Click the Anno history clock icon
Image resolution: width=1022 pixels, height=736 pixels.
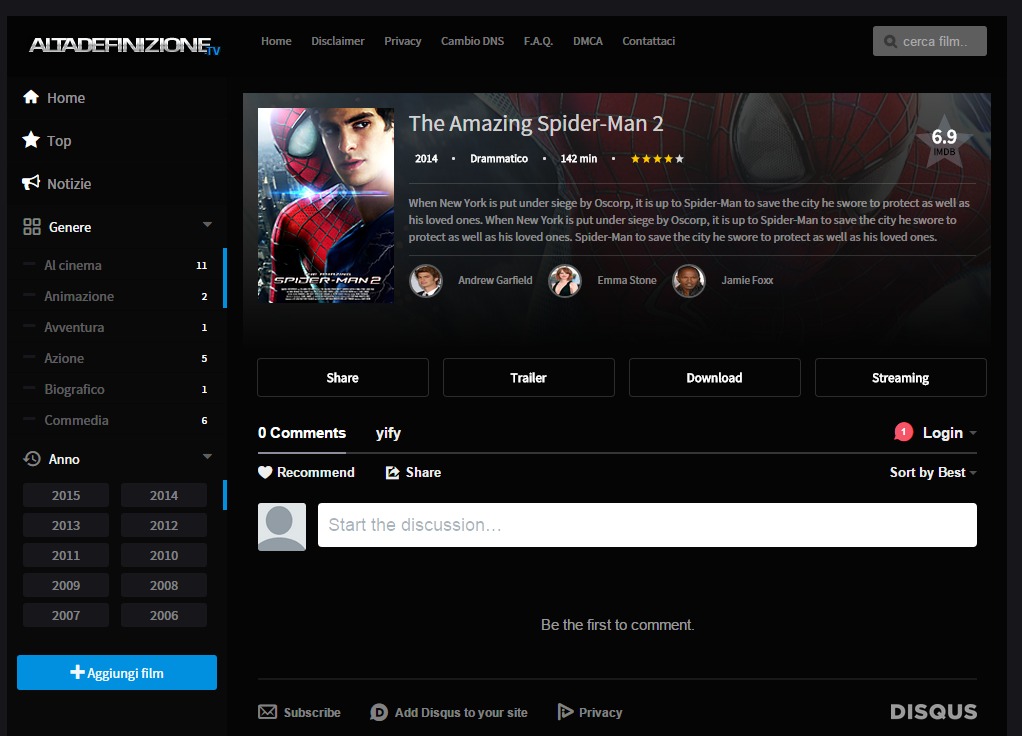pyautogui.click(x=32, y=459)
